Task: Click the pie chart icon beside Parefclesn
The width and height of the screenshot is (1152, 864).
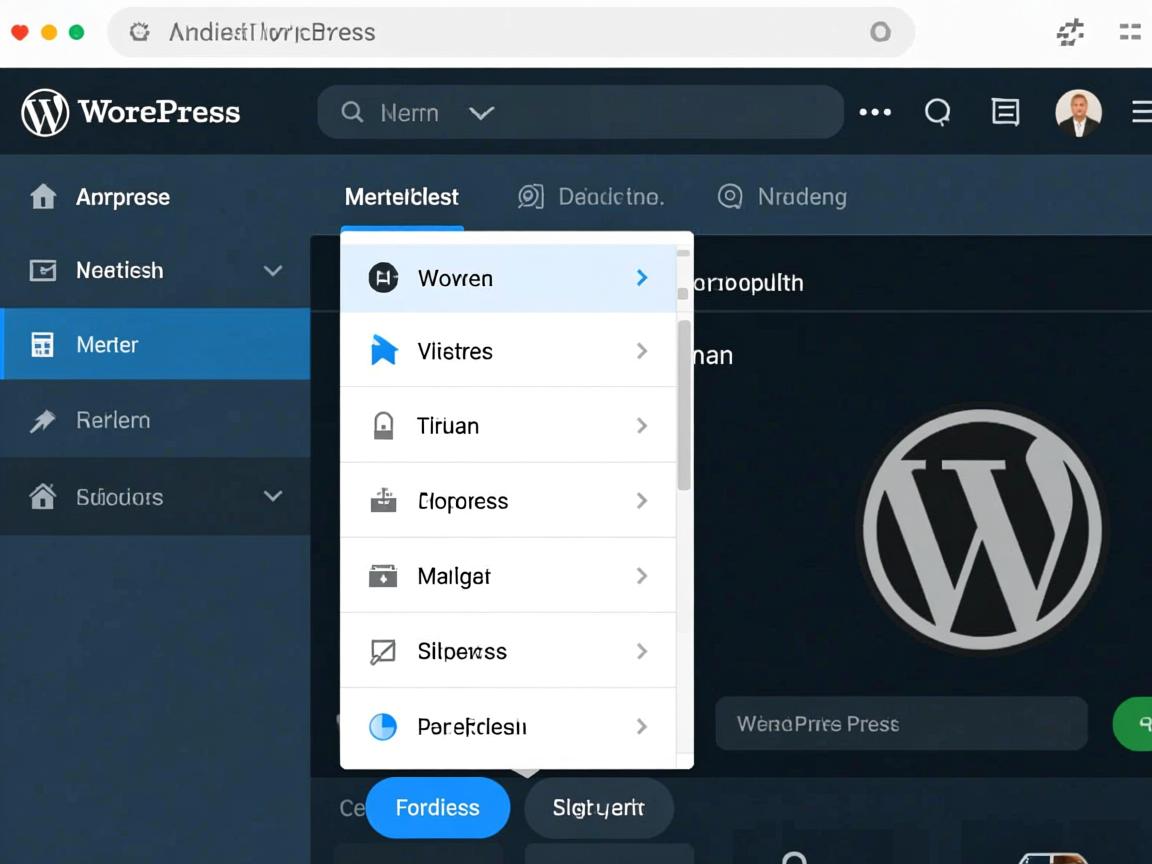Action: coord(383,727)
